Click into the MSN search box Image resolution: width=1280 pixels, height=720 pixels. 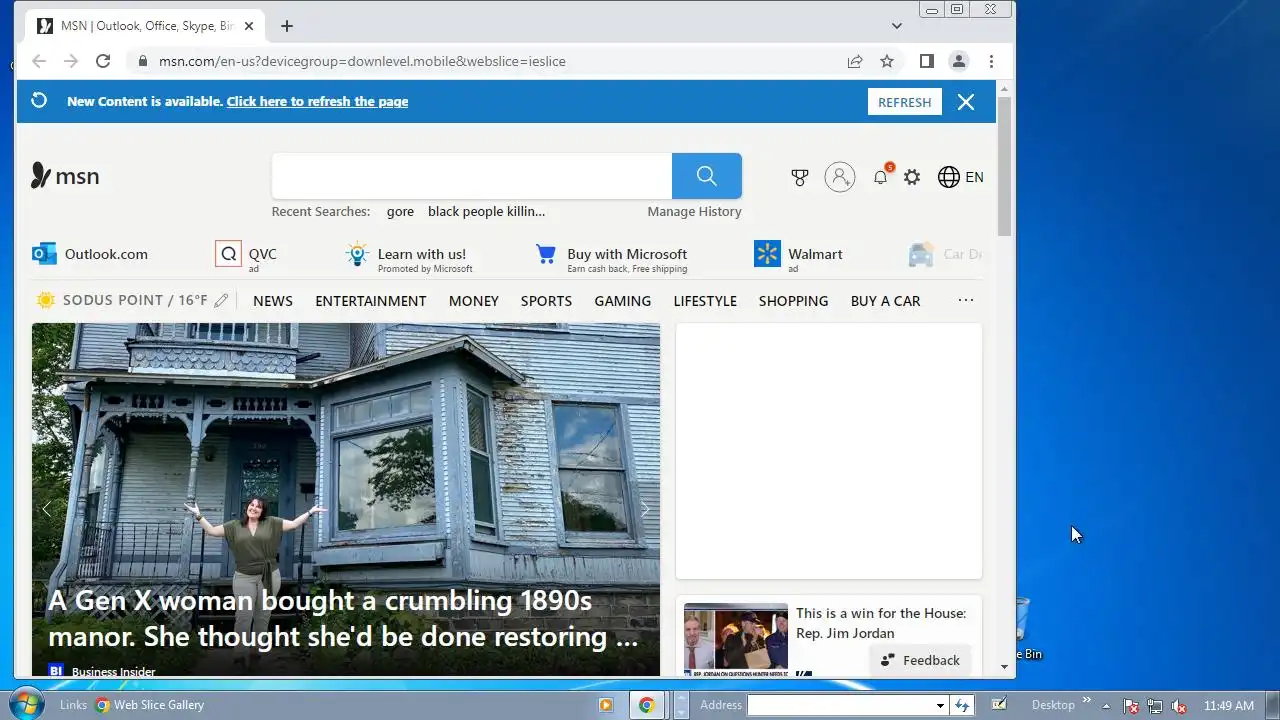[x=472, y=176]
